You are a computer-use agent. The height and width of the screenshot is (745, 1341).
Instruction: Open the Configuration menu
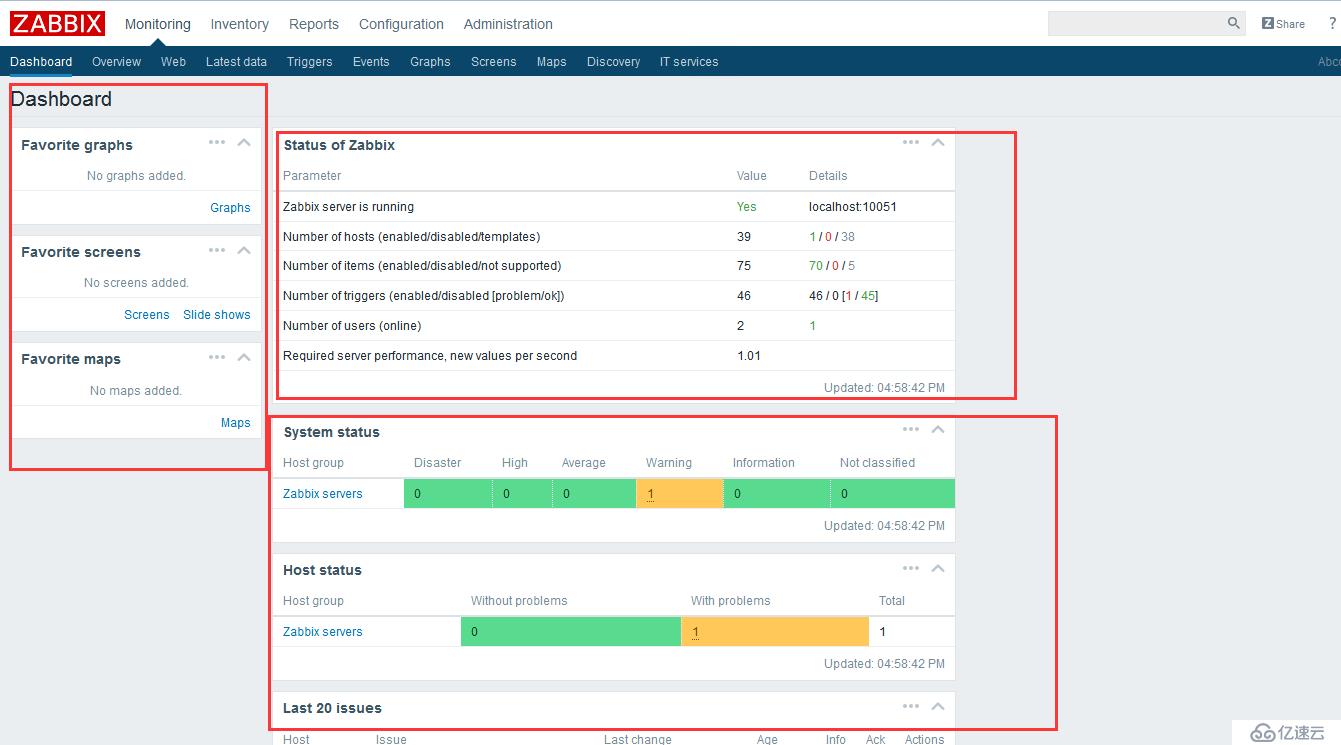[401, 24]
